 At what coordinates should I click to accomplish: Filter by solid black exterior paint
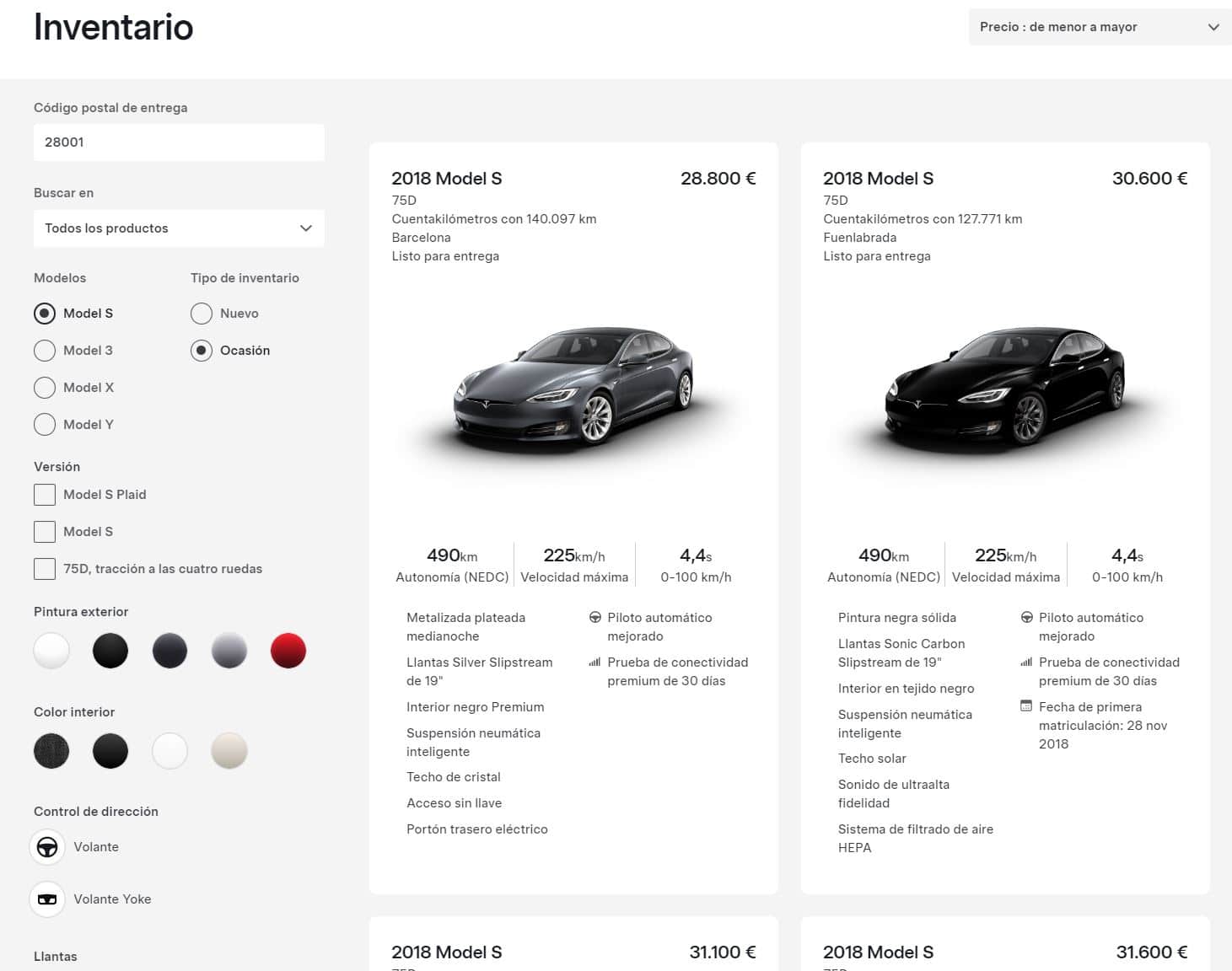coord(110,651)
